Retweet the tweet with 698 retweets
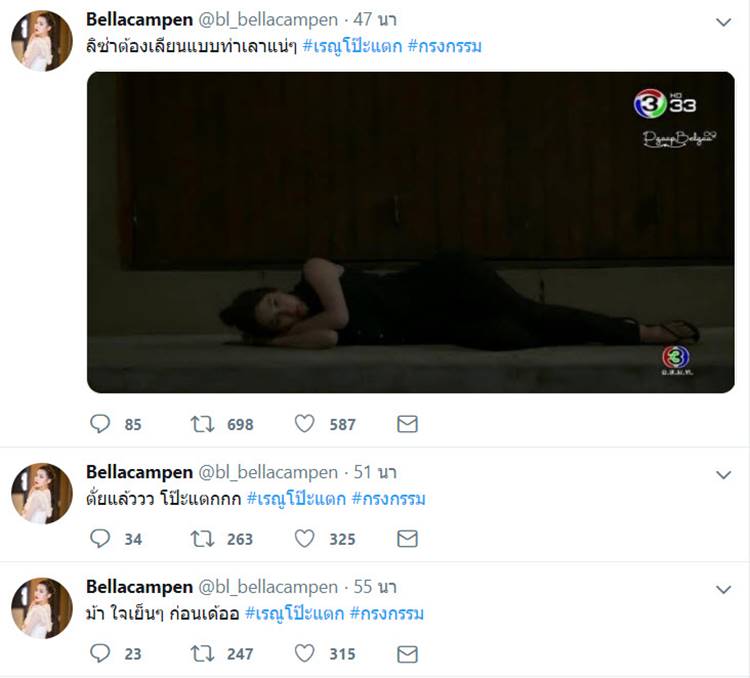The image size is (750, 678). click(204, 424)
